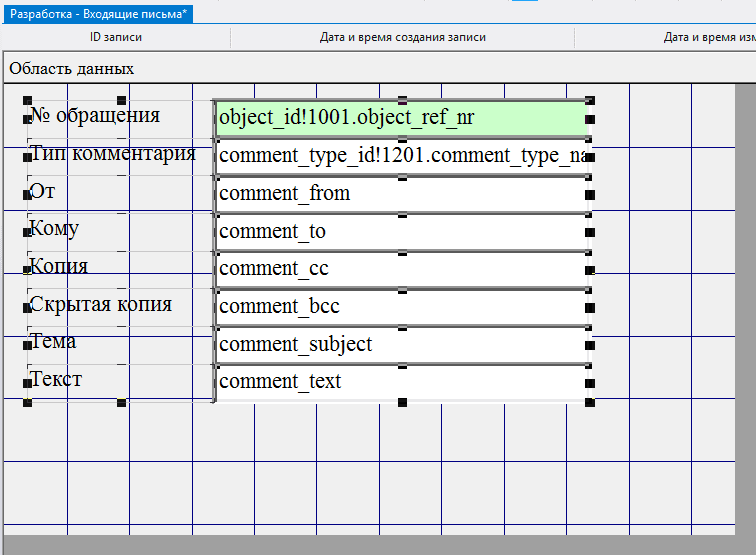Click the comment_to field
Viewport: 756px width, 555px height.
pyautogui.click(x=401, y=232)
